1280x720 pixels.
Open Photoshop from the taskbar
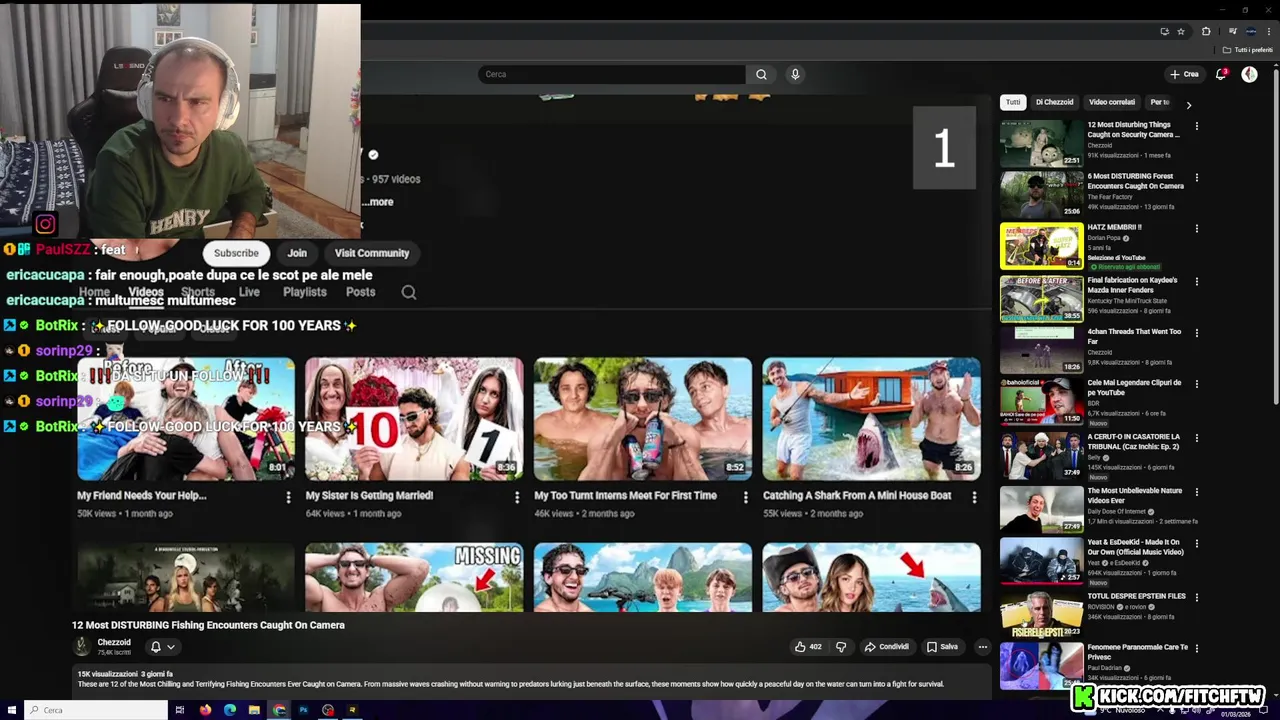click(303, 710)
